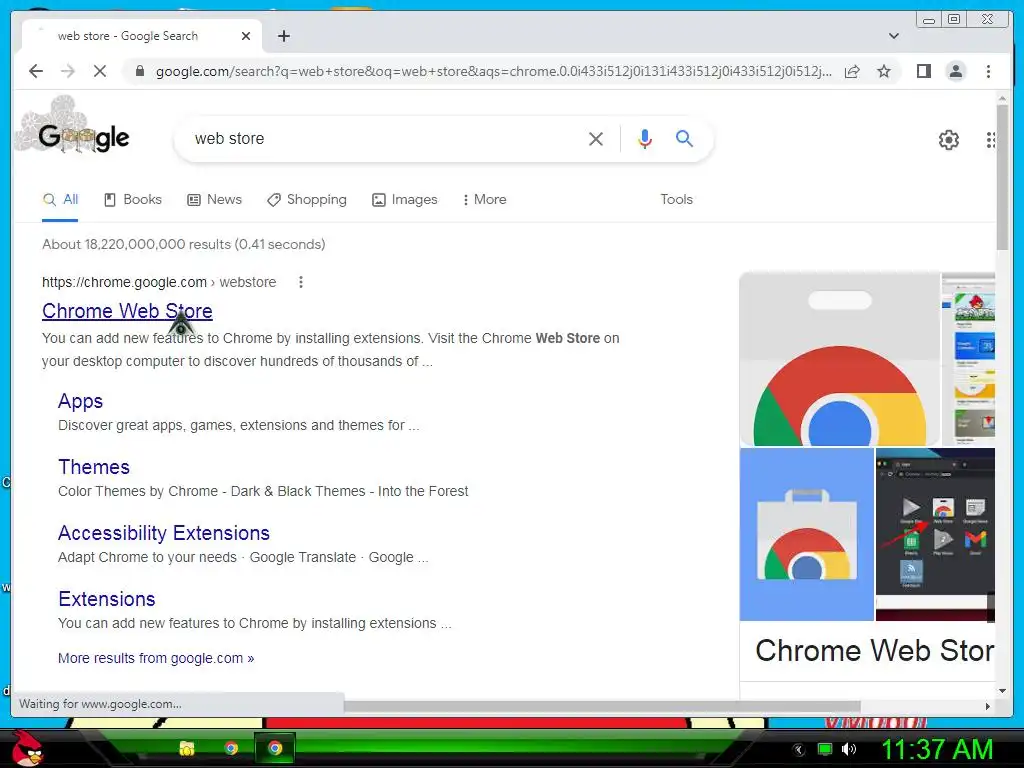Screen dimensions: 1024x768
Task: Open the Google apps grid
Action: 990,140
